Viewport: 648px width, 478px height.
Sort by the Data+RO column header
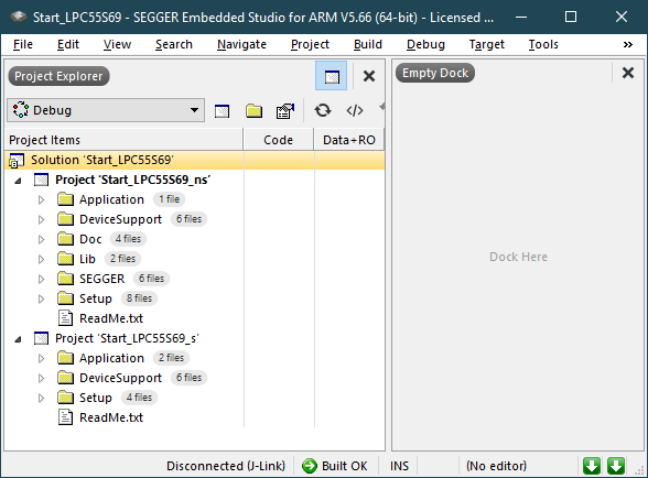(x=349, y=140)
